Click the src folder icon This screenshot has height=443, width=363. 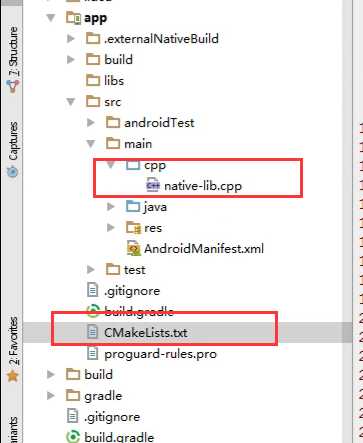(93, 101)
